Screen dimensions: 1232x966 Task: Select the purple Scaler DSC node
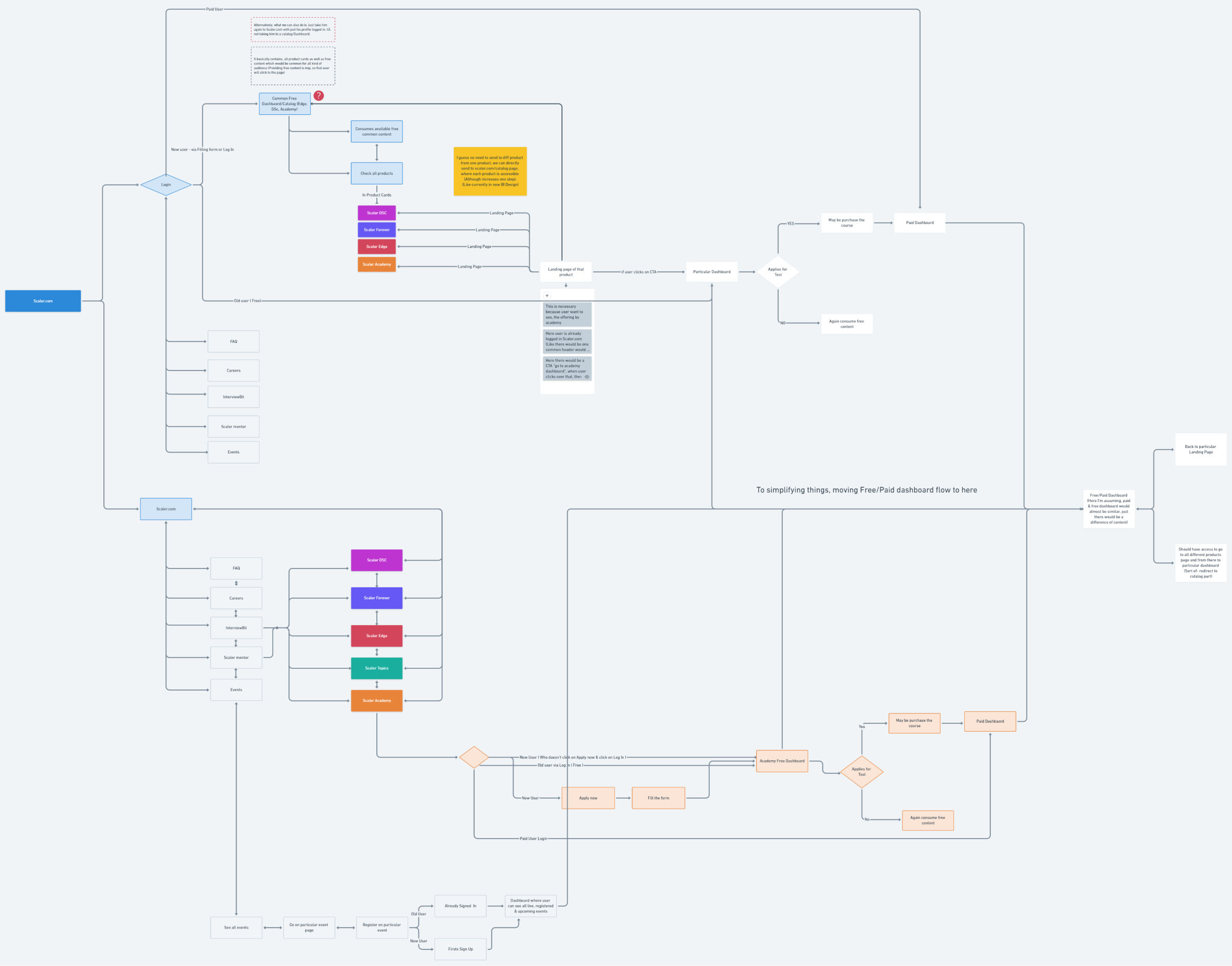tap(376, 213)
